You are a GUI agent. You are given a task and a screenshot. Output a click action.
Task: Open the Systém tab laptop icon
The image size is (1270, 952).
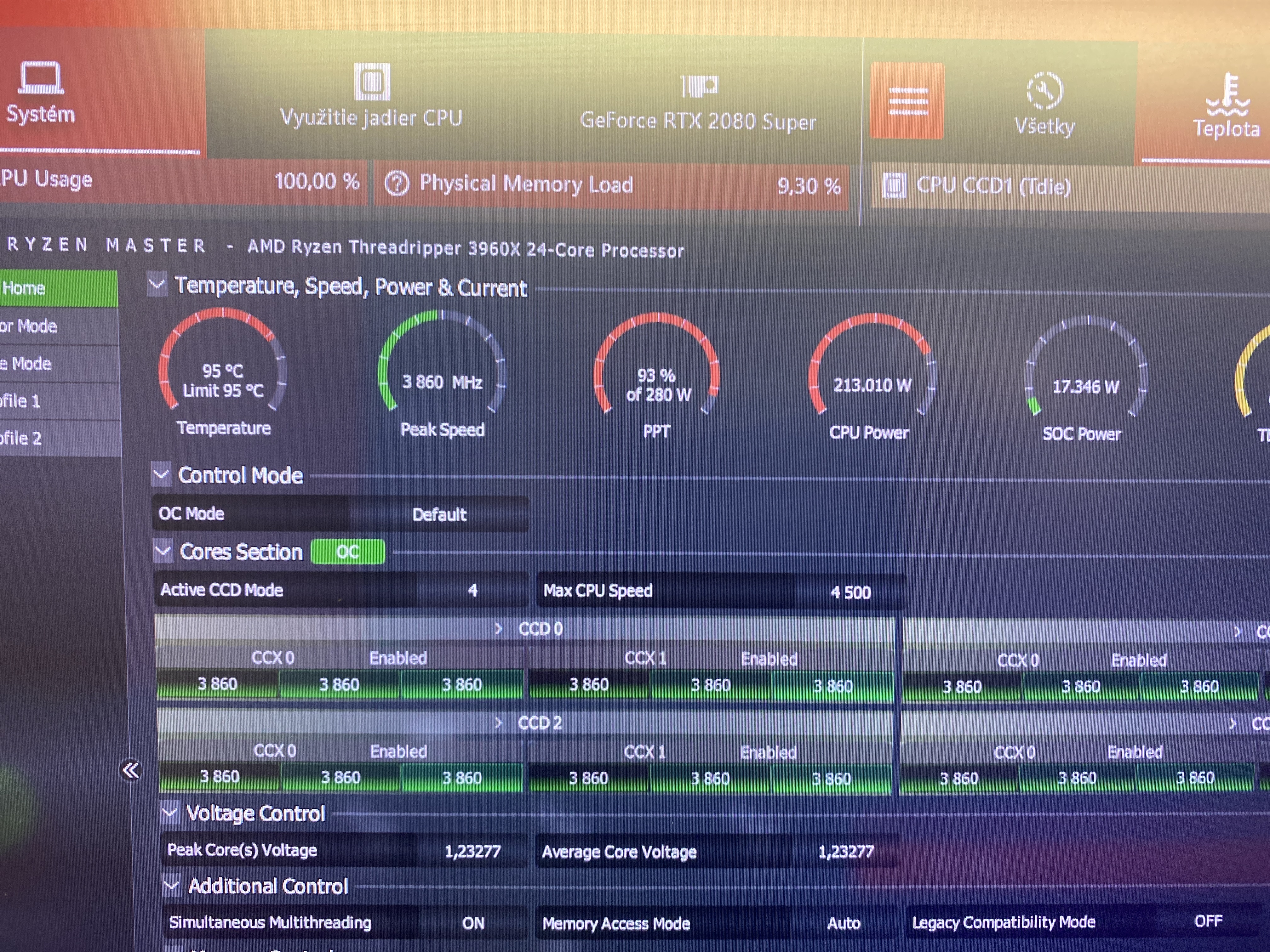tap(40, 77)
